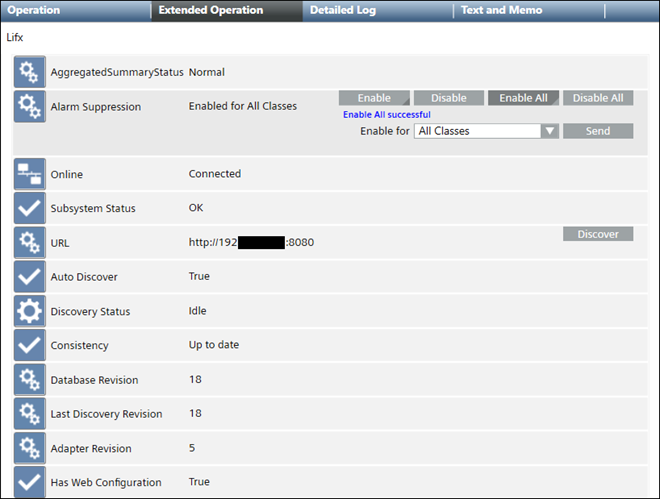Select the Operation tab
Screen dimensions: 660x499
[x=34, y=10]
